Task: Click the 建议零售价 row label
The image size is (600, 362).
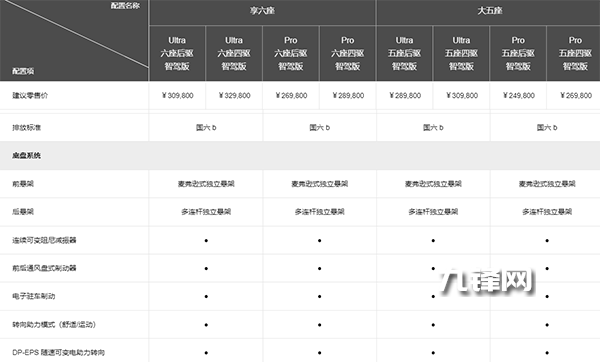Action: click(30, 95)
